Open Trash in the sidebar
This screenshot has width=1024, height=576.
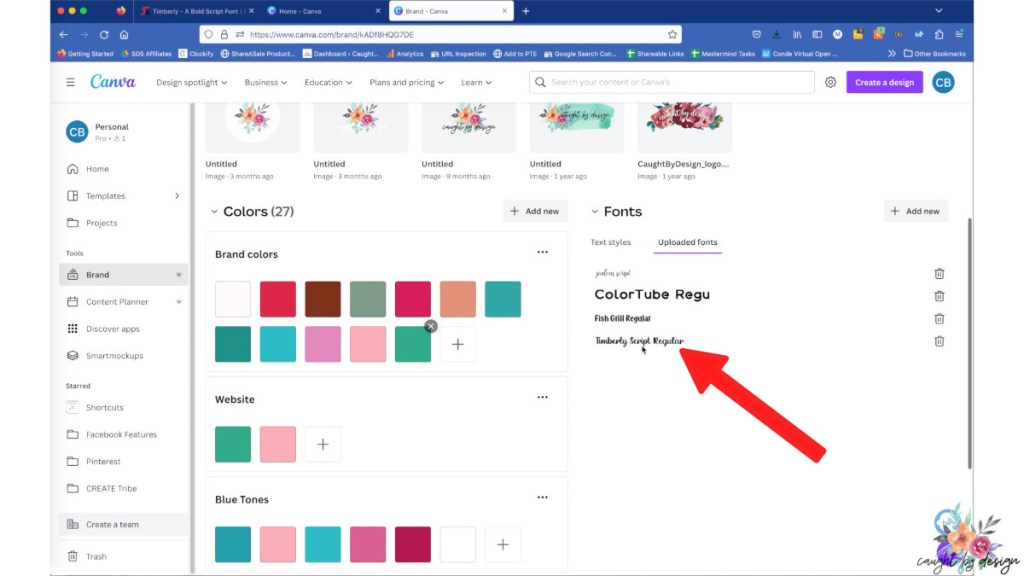123,556
